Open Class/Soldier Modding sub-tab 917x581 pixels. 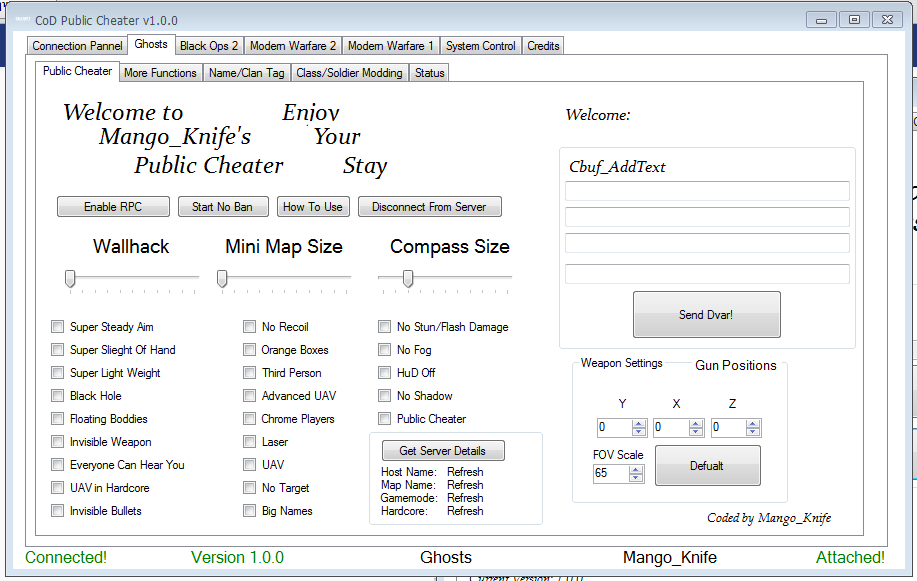[349, 73]
